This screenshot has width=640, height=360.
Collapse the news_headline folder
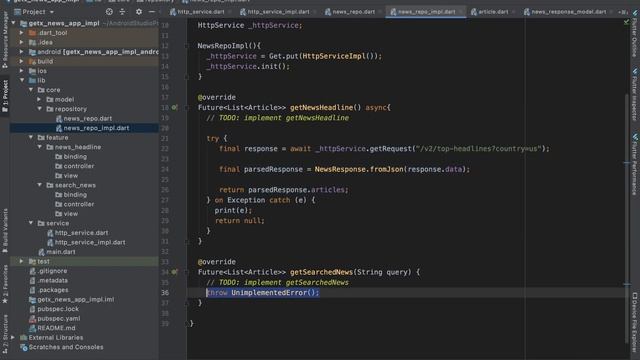[x=39, y=147]
